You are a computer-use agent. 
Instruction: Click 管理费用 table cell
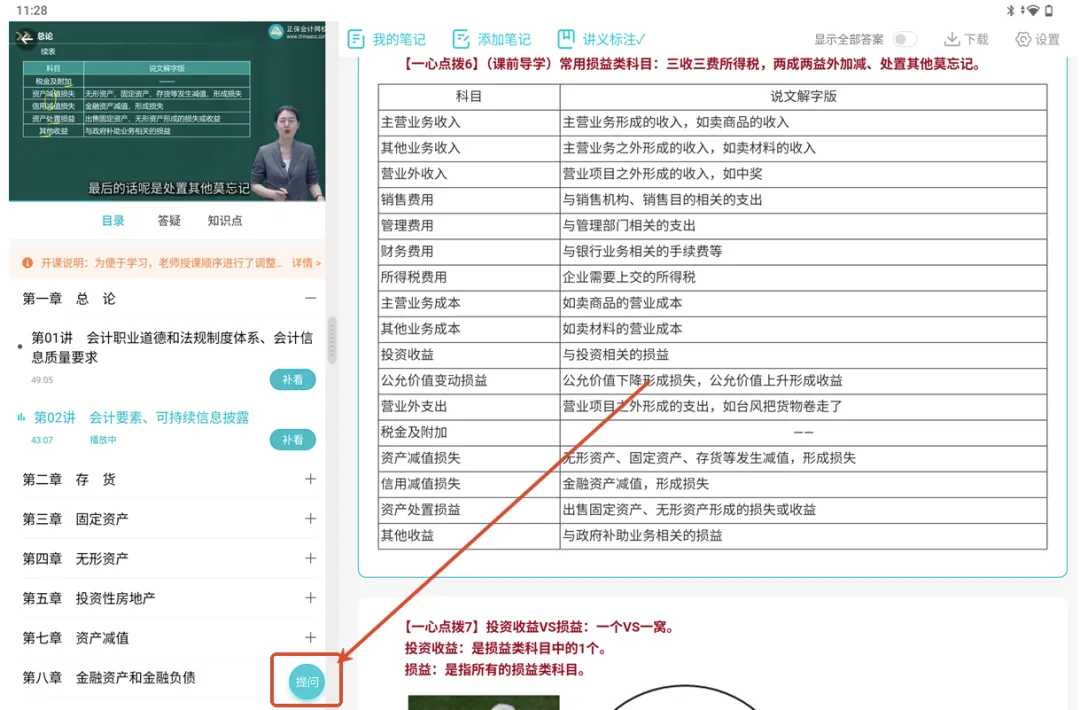pyautogui.click(x=468, y=225)
